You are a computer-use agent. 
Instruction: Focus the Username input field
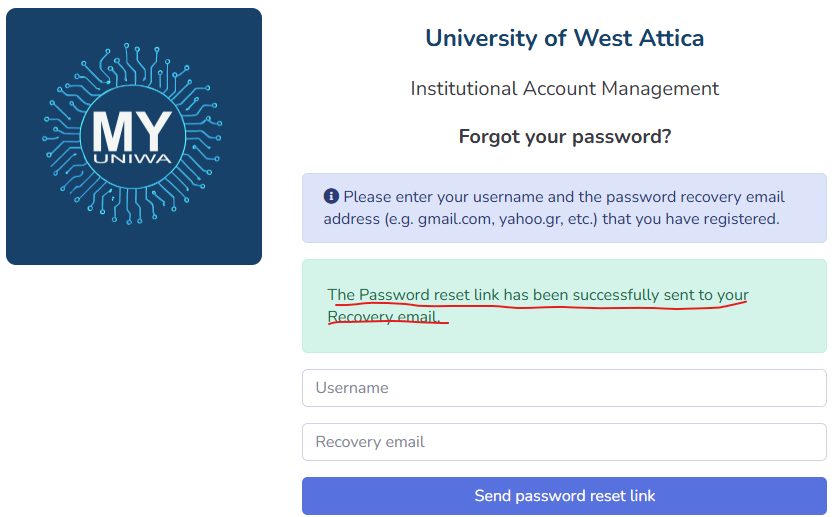click(564, 388)
